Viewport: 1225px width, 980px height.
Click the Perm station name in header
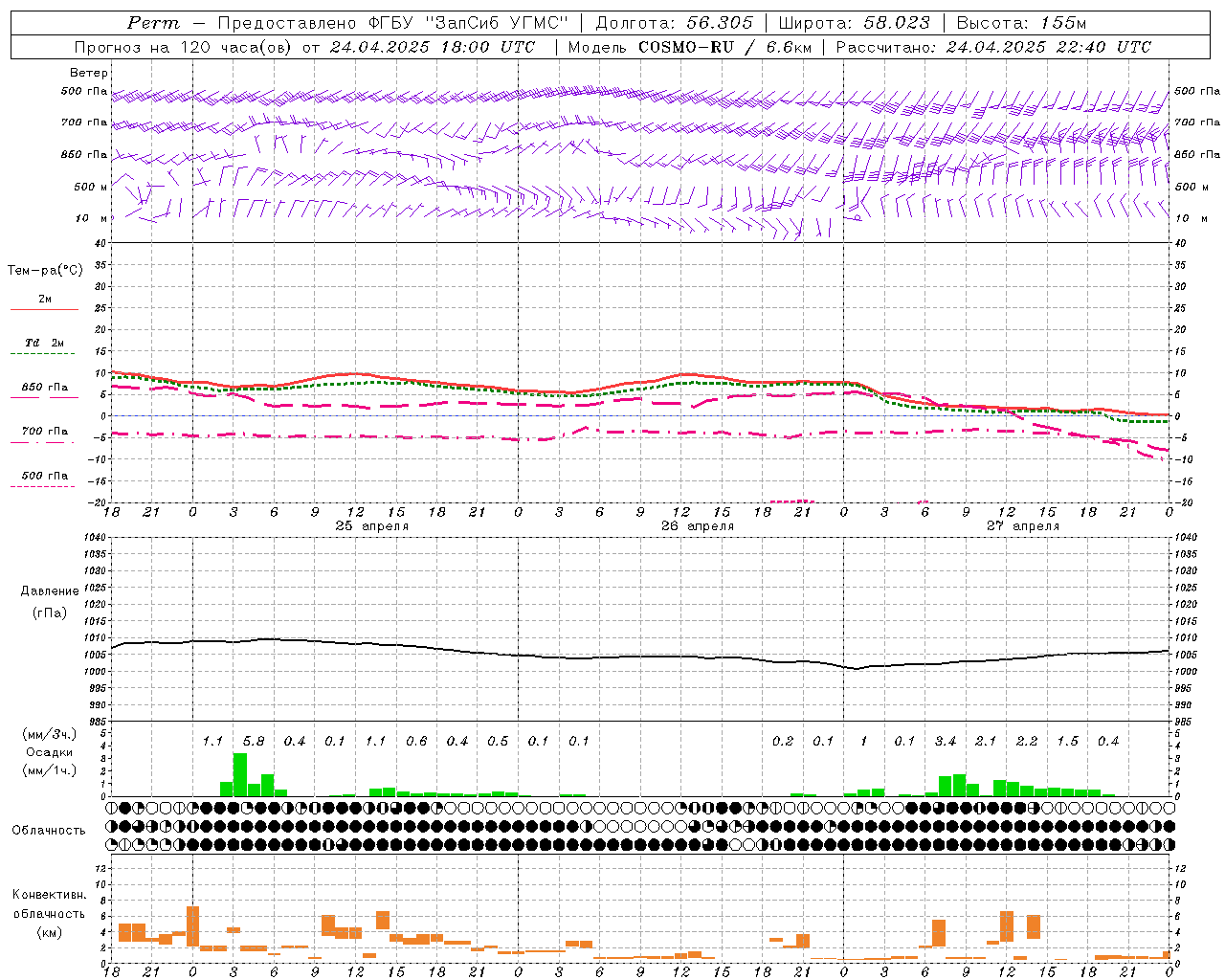point(153,23)
